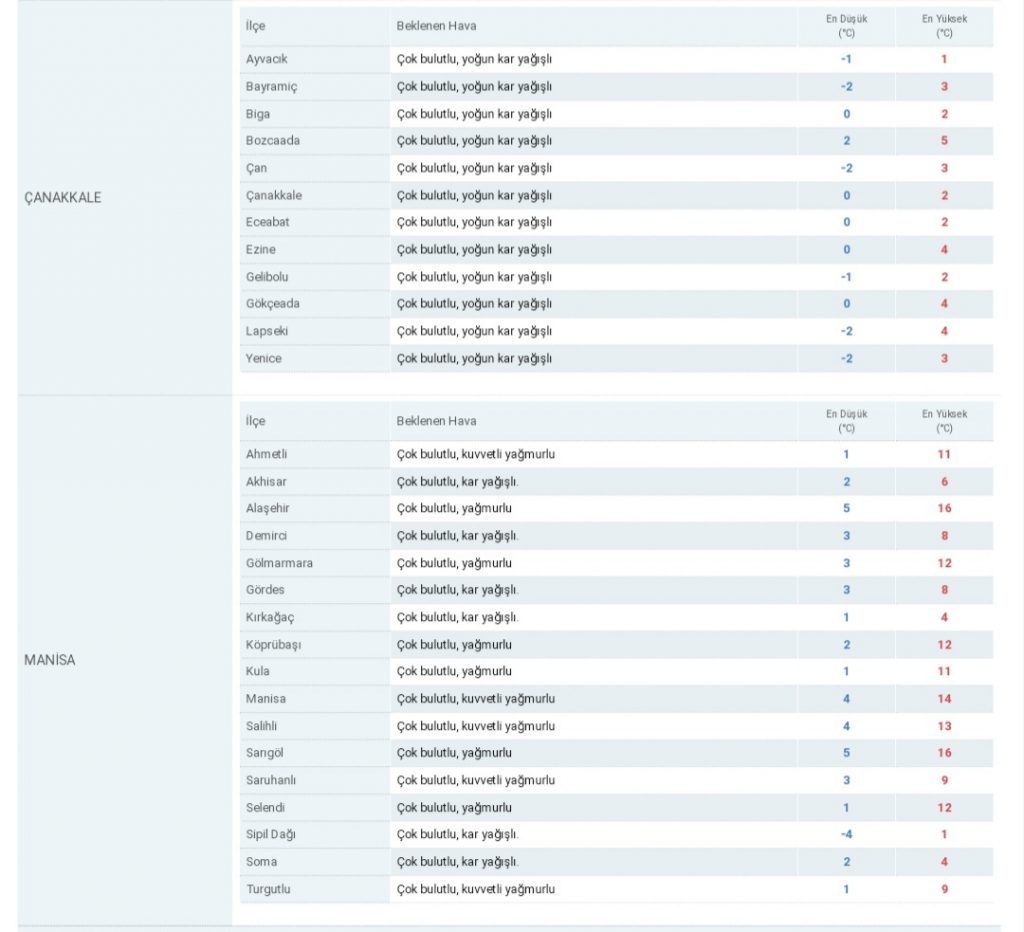
Task: Click the Alaşehir district name
Action: coord(267,508)
